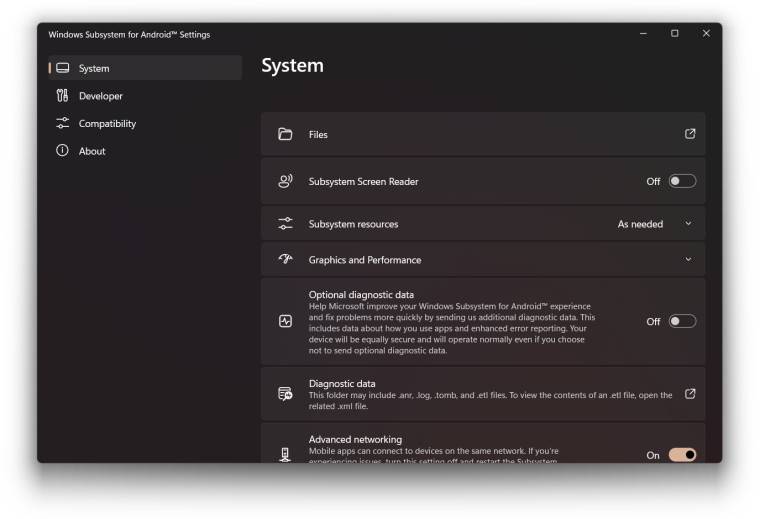Open the Compatibility section in sidebar
The image size is (760, 519).
[x=145, y=123]
